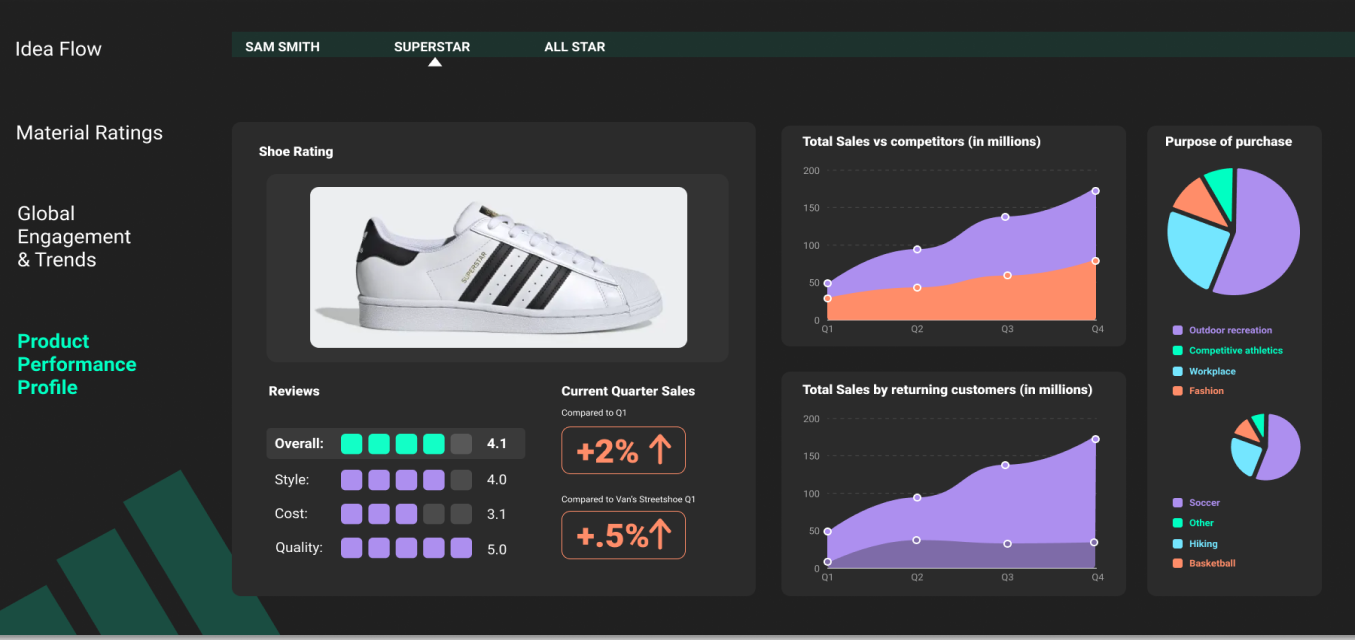Click the purple slice of small pie

[1282, 449]
